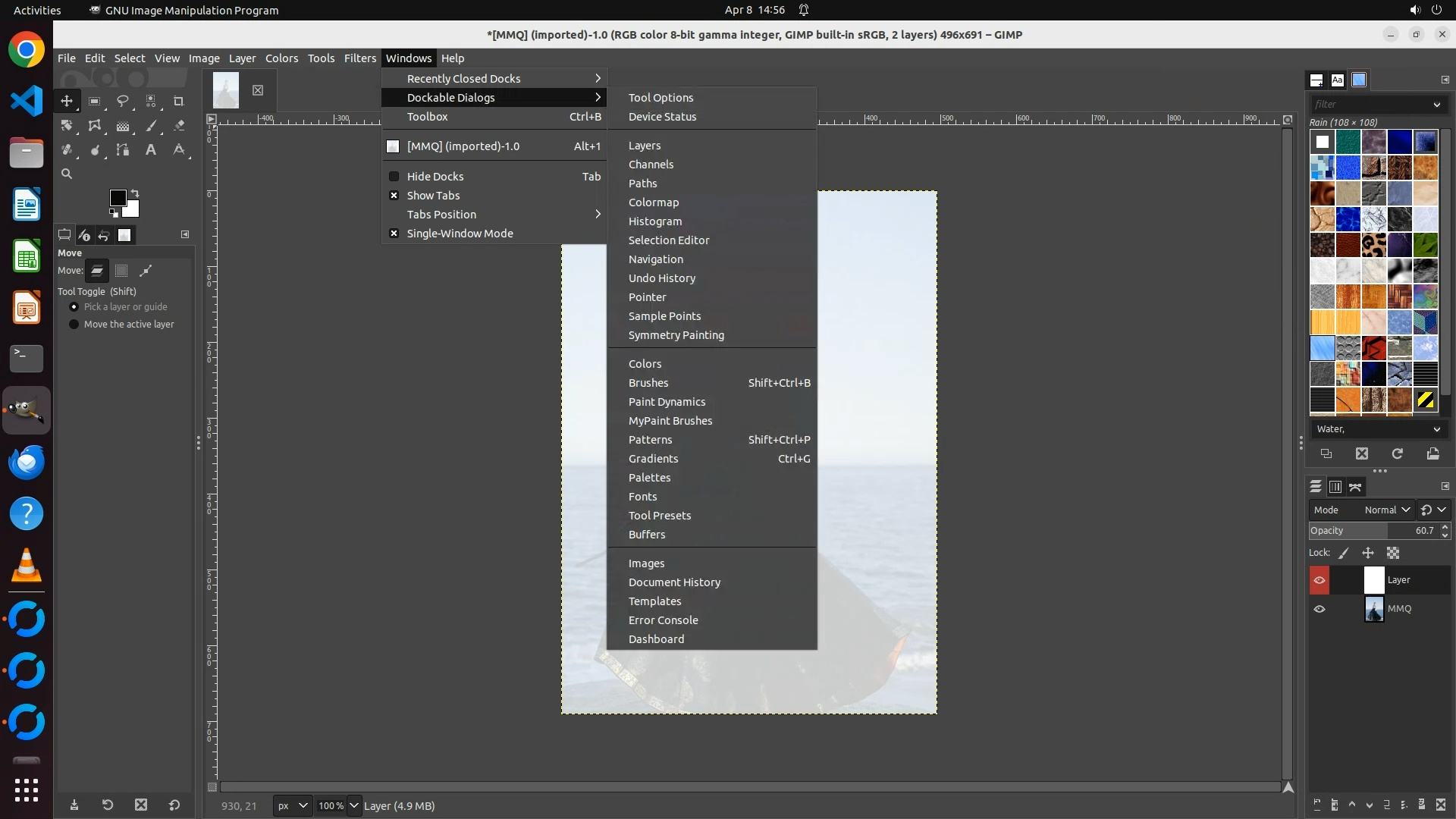Select the Crop tool in toolbox

point(179,101)
